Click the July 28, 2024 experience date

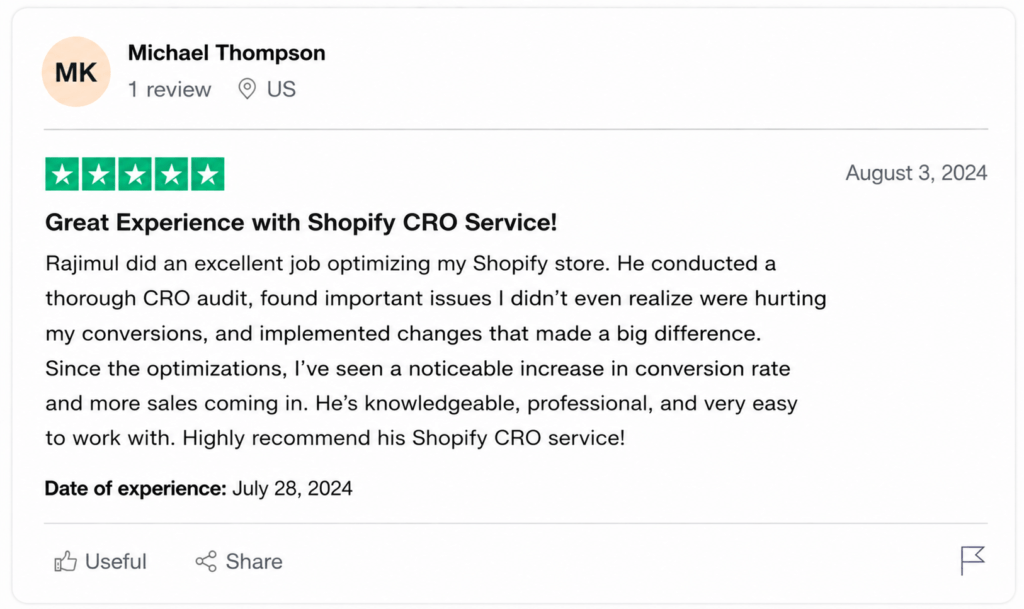click(x=293, y=488)
